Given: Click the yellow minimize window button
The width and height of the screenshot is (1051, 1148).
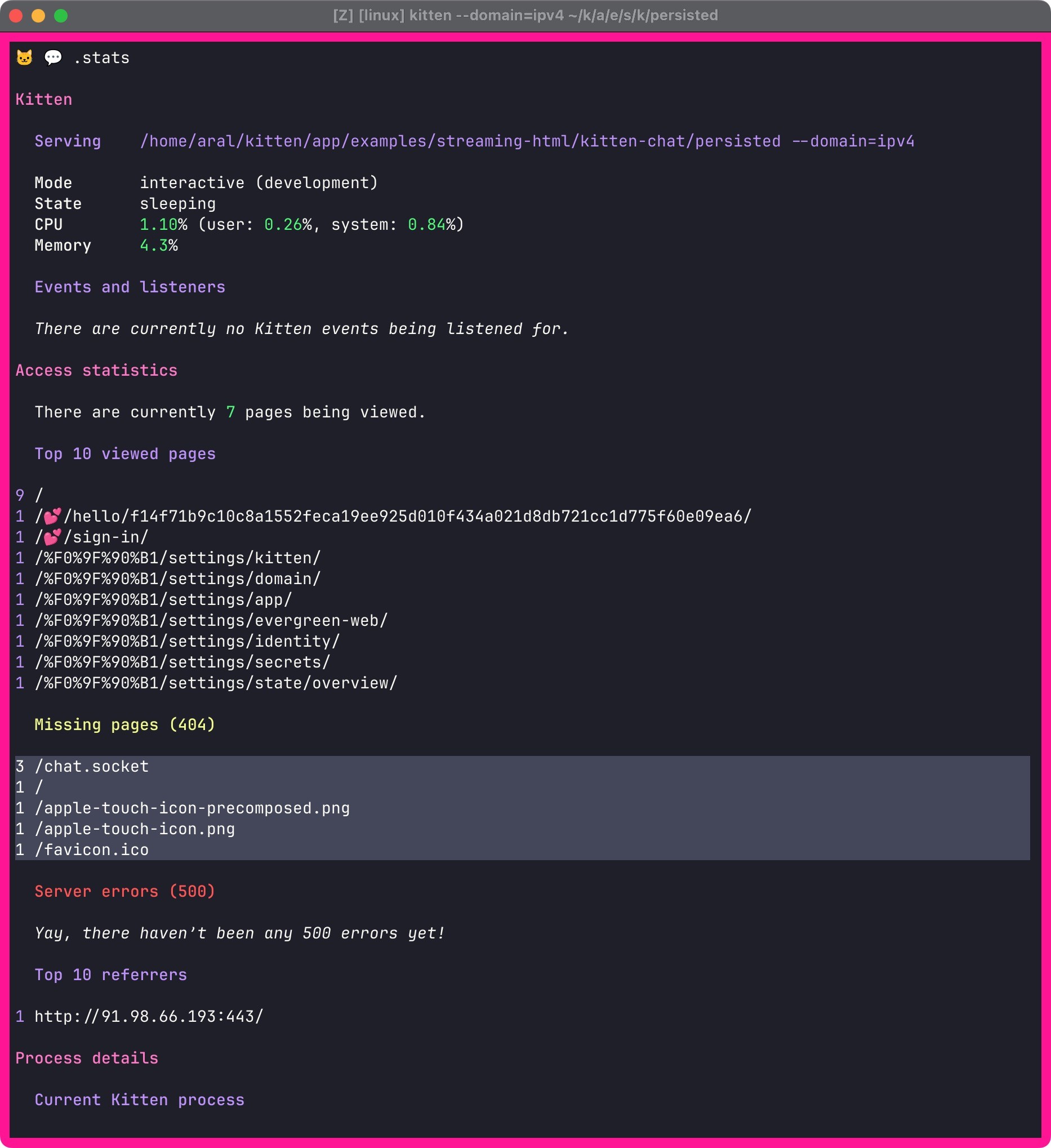Looking at the screenshot, I should (38, 15).
